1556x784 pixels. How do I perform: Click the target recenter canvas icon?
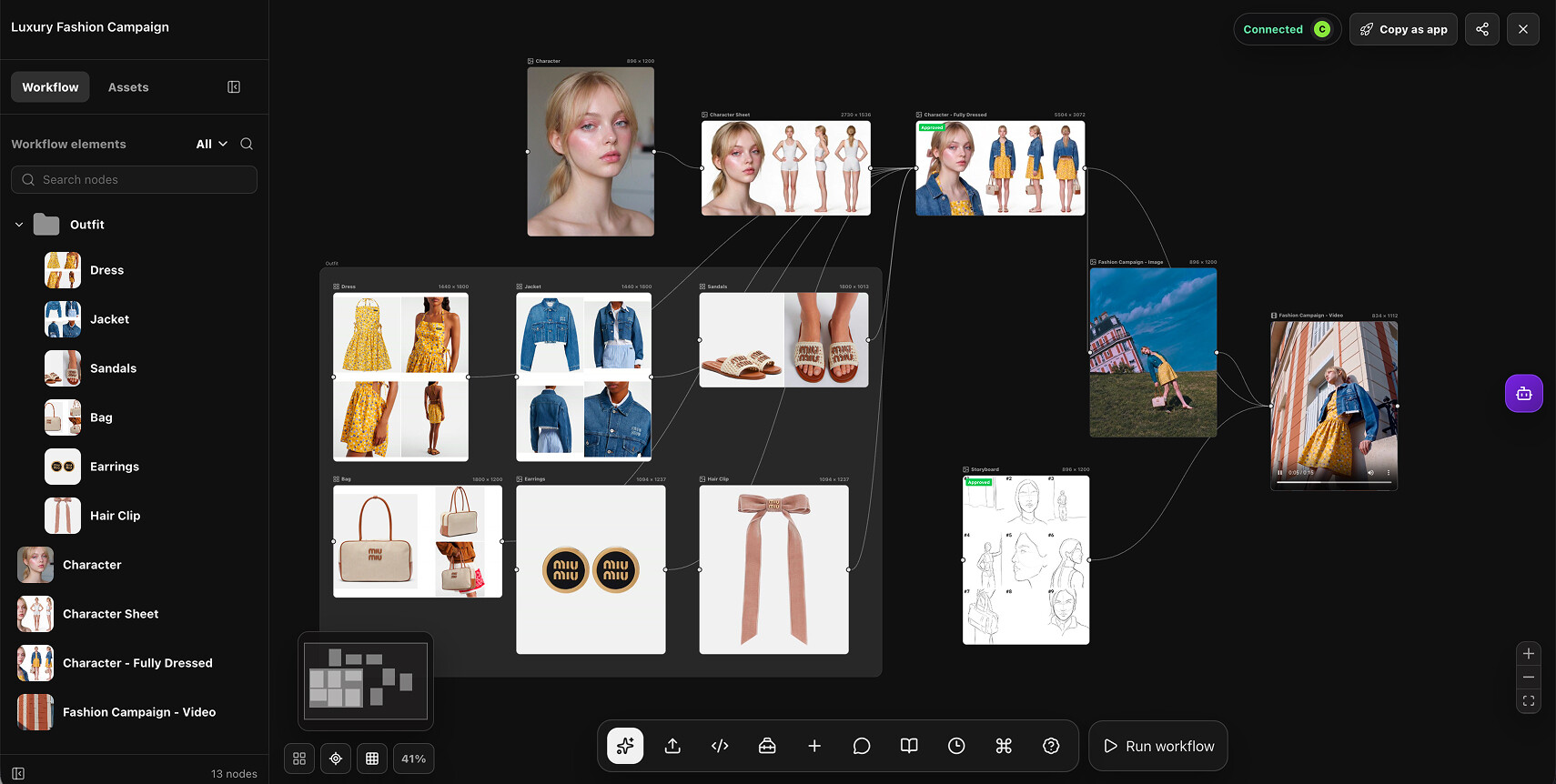point(336,759)
